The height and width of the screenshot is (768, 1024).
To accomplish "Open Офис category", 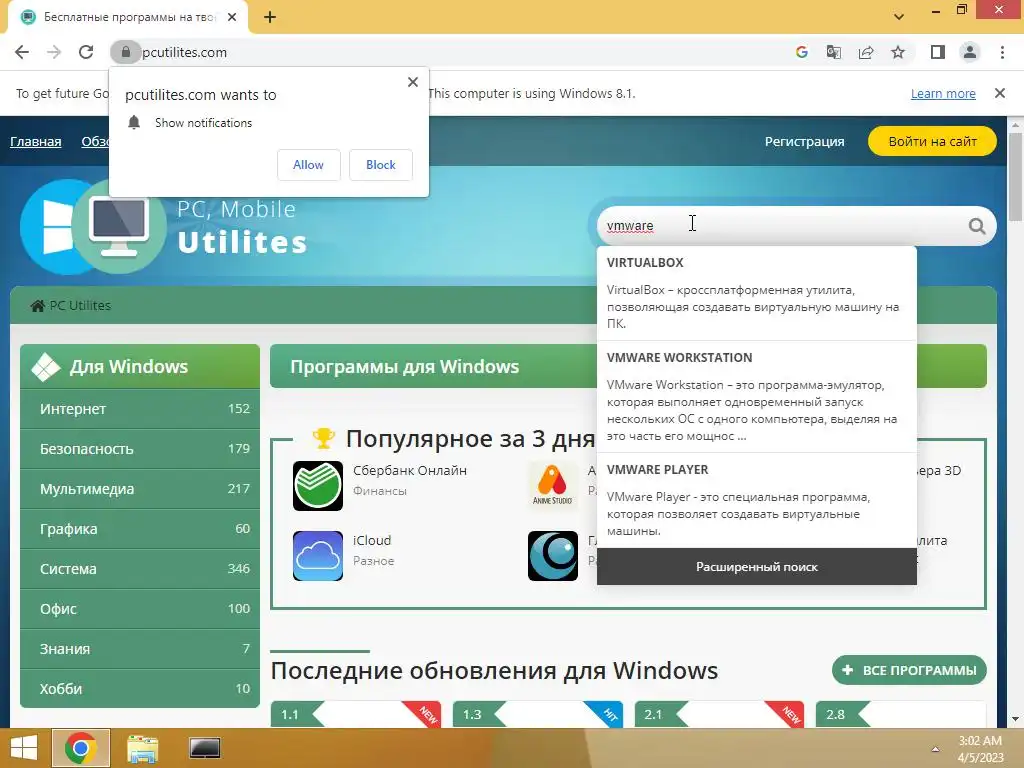I will [x=140, y=609].
